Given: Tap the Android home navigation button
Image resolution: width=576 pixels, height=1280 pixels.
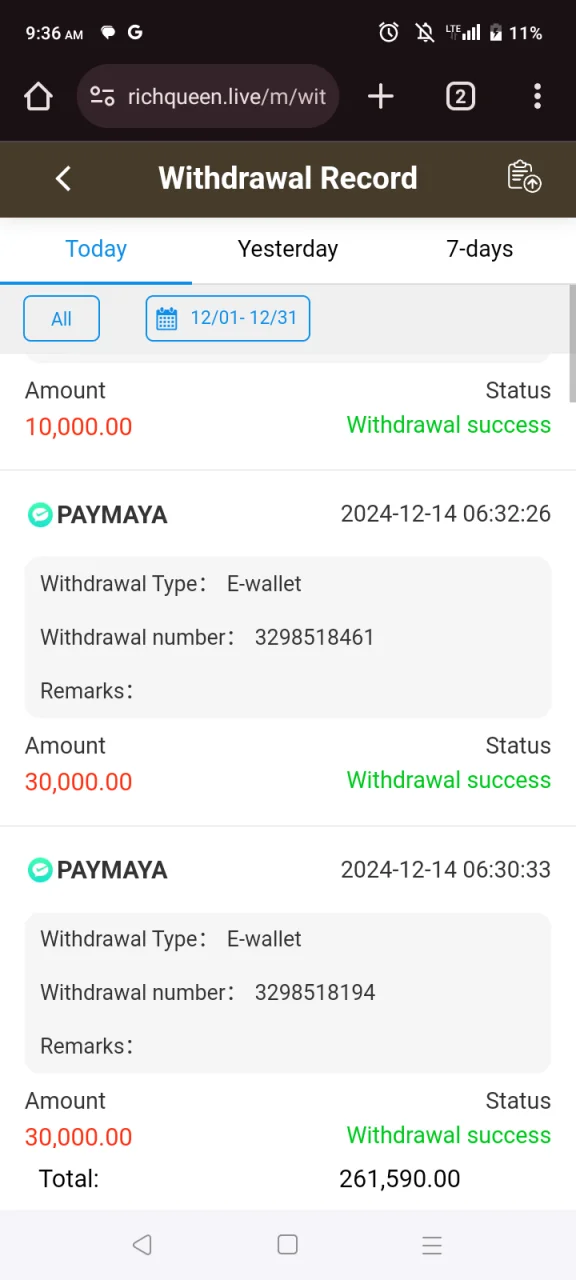Looking at the screenshot, I should point(288,1244).
